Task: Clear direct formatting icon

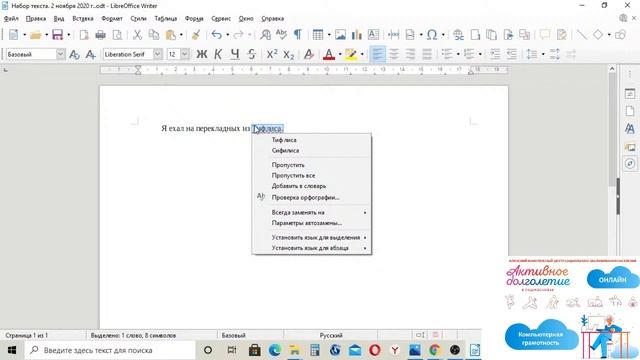Action: click(309, 54)
